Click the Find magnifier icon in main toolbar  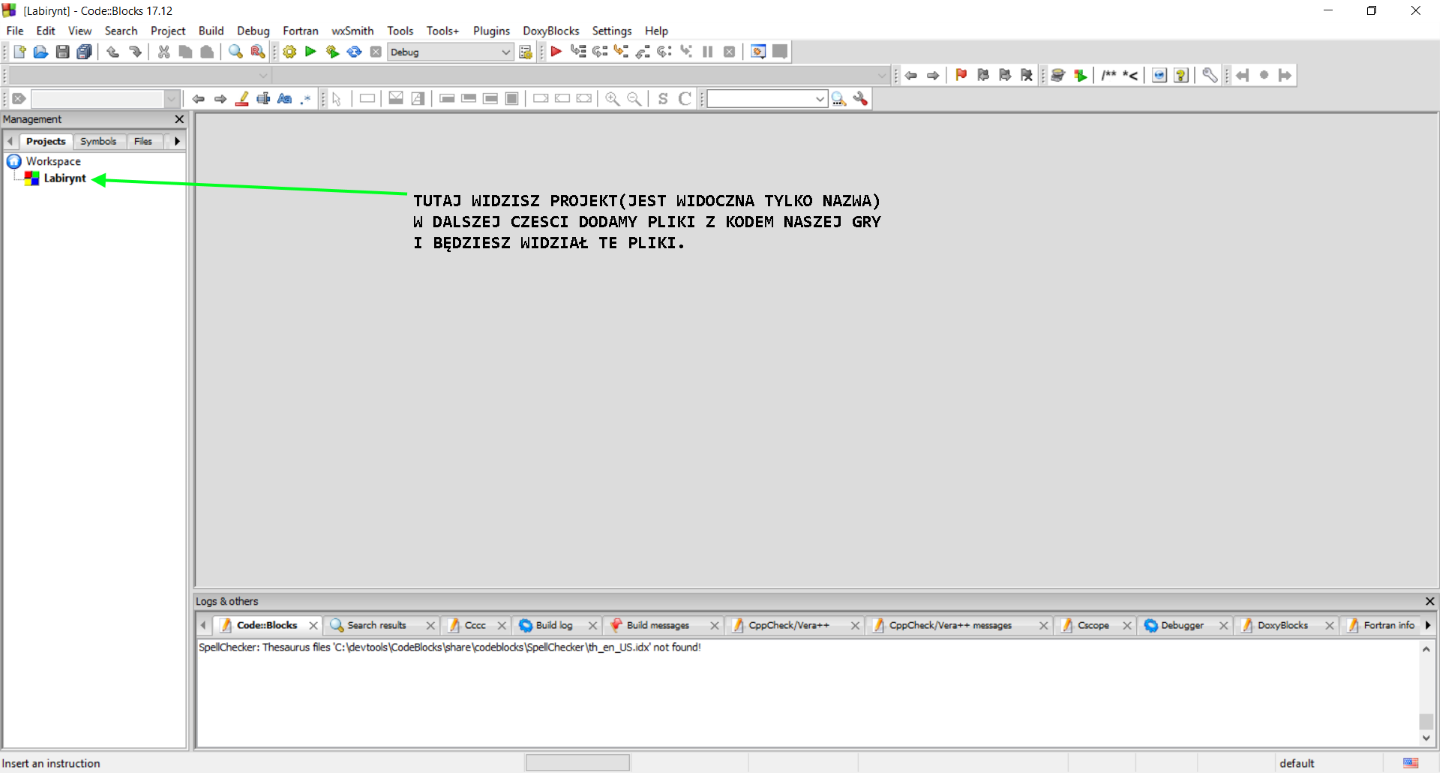[236, 52]
